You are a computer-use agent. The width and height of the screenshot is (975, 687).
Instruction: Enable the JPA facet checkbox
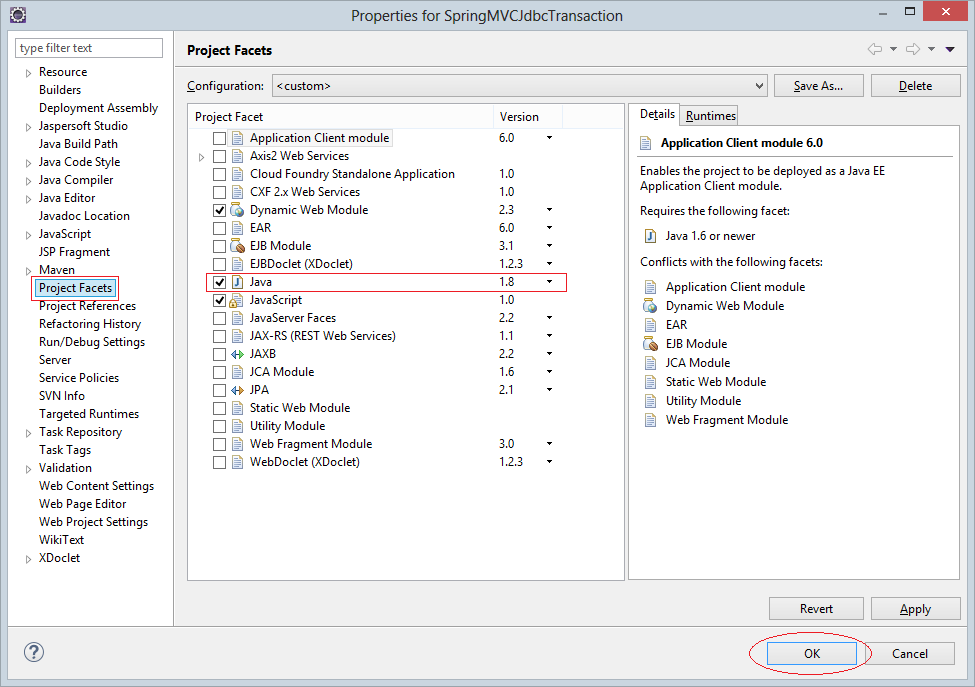click(x=219, y=390)
